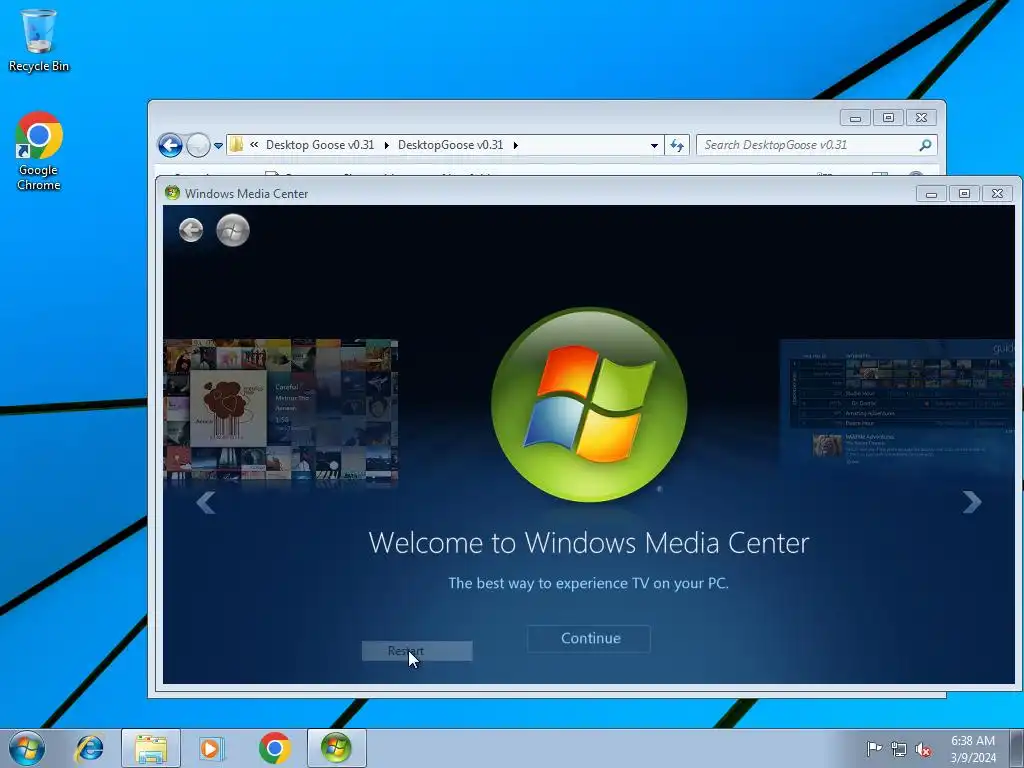Minimize the Explorer window
This screenshot has height=768, width=1024.
[855, 118]
